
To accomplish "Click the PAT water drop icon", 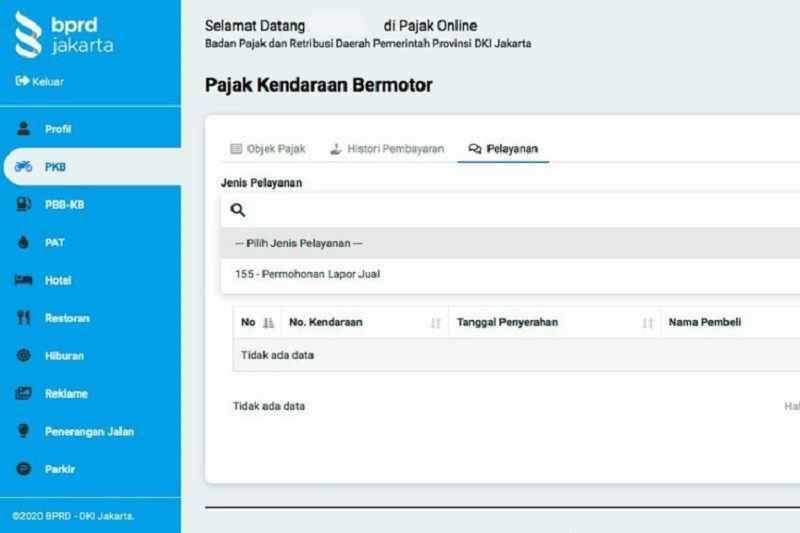I will click(23, 242).
